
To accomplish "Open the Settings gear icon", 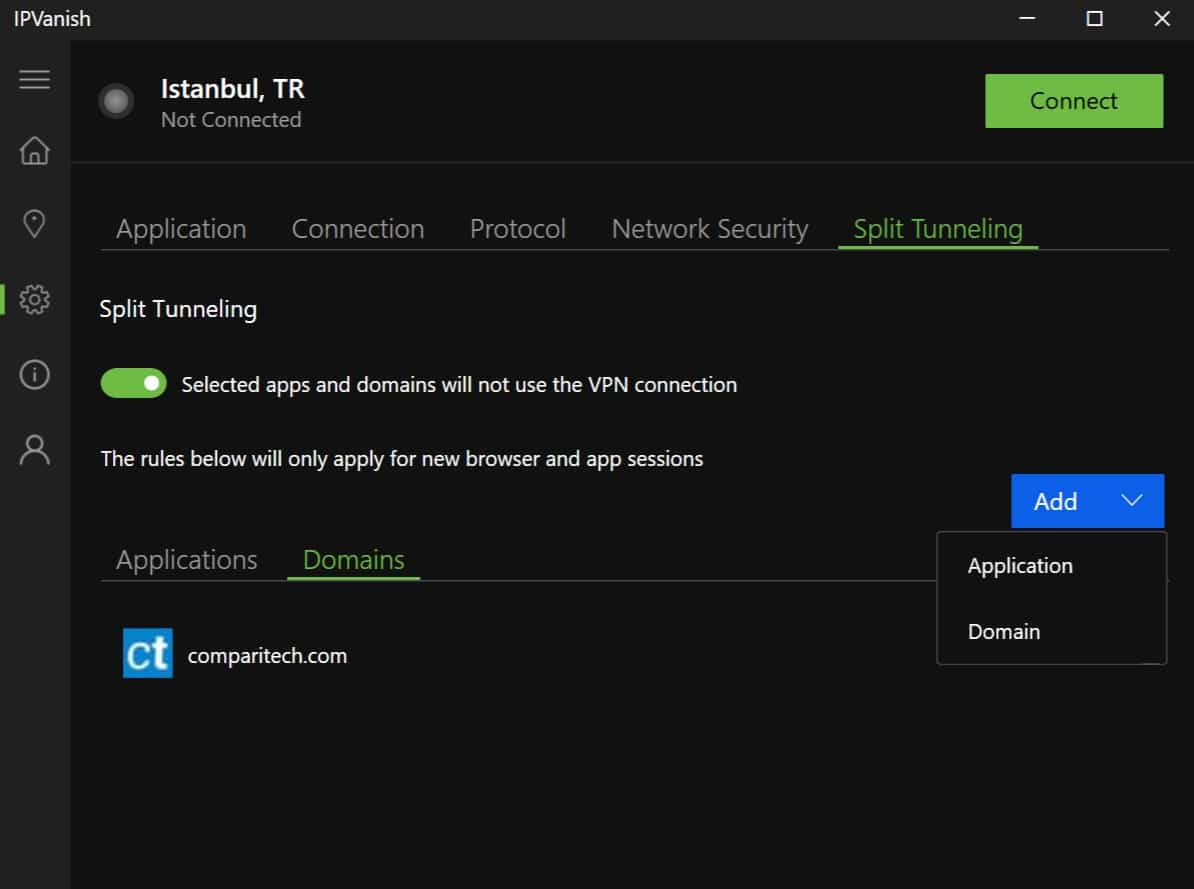I will 34,299.
